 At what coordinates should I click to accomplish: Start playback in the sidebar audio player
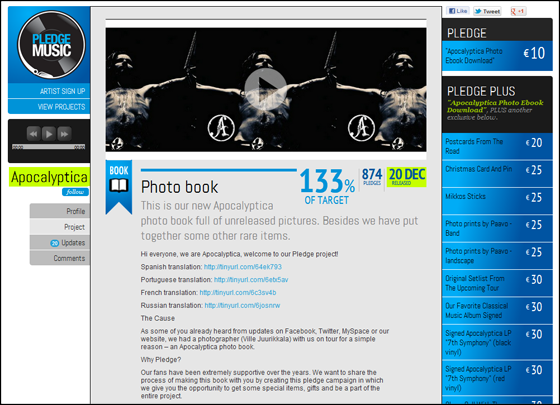pos(49,134)
